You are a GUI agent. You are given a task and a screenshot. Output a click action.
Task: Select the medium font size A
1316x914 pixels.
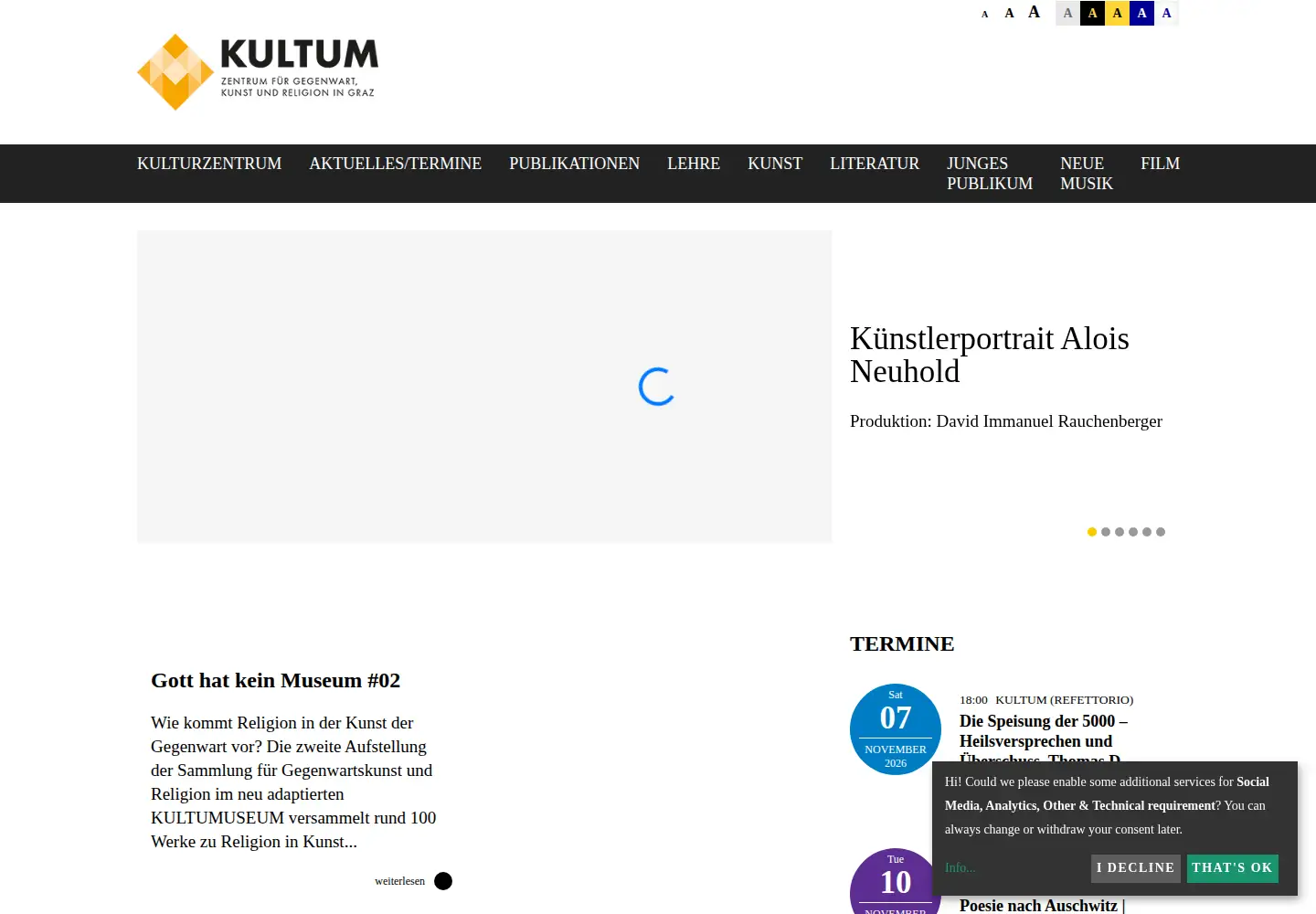pyautogui.click(x=1009, y=13)
